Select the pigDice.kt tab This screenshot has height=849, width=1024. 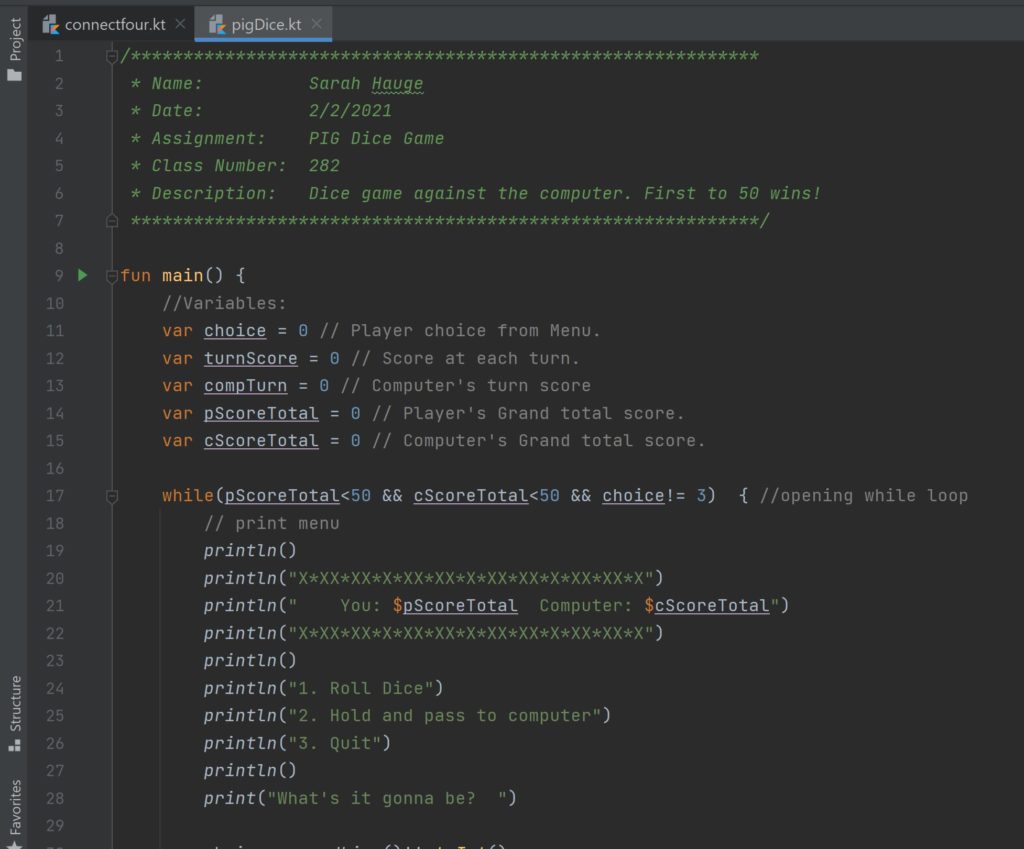(x=266, y=24)
